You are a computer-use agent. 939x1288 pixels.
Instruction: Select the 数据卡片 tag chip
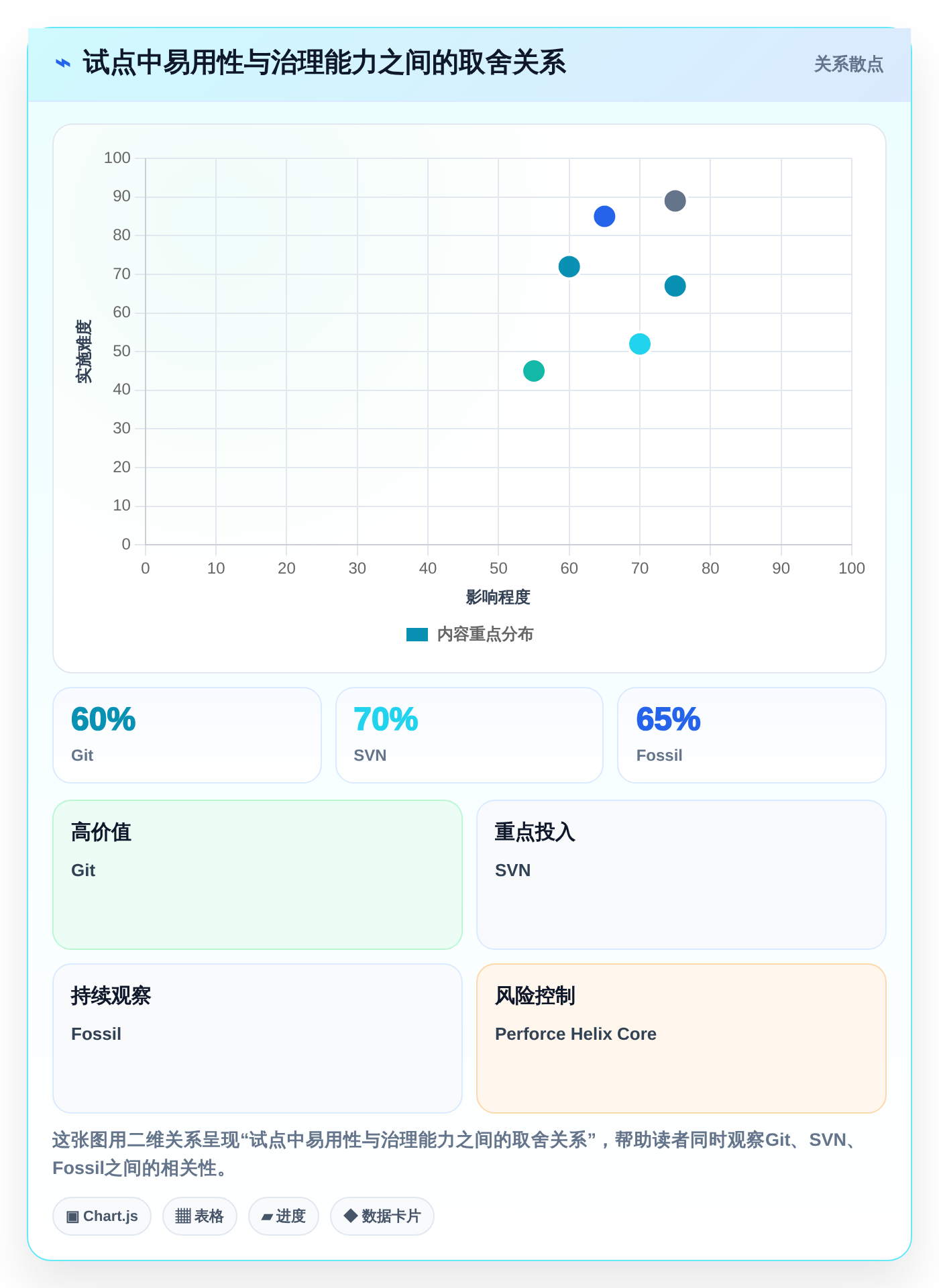pos(382,1216)
